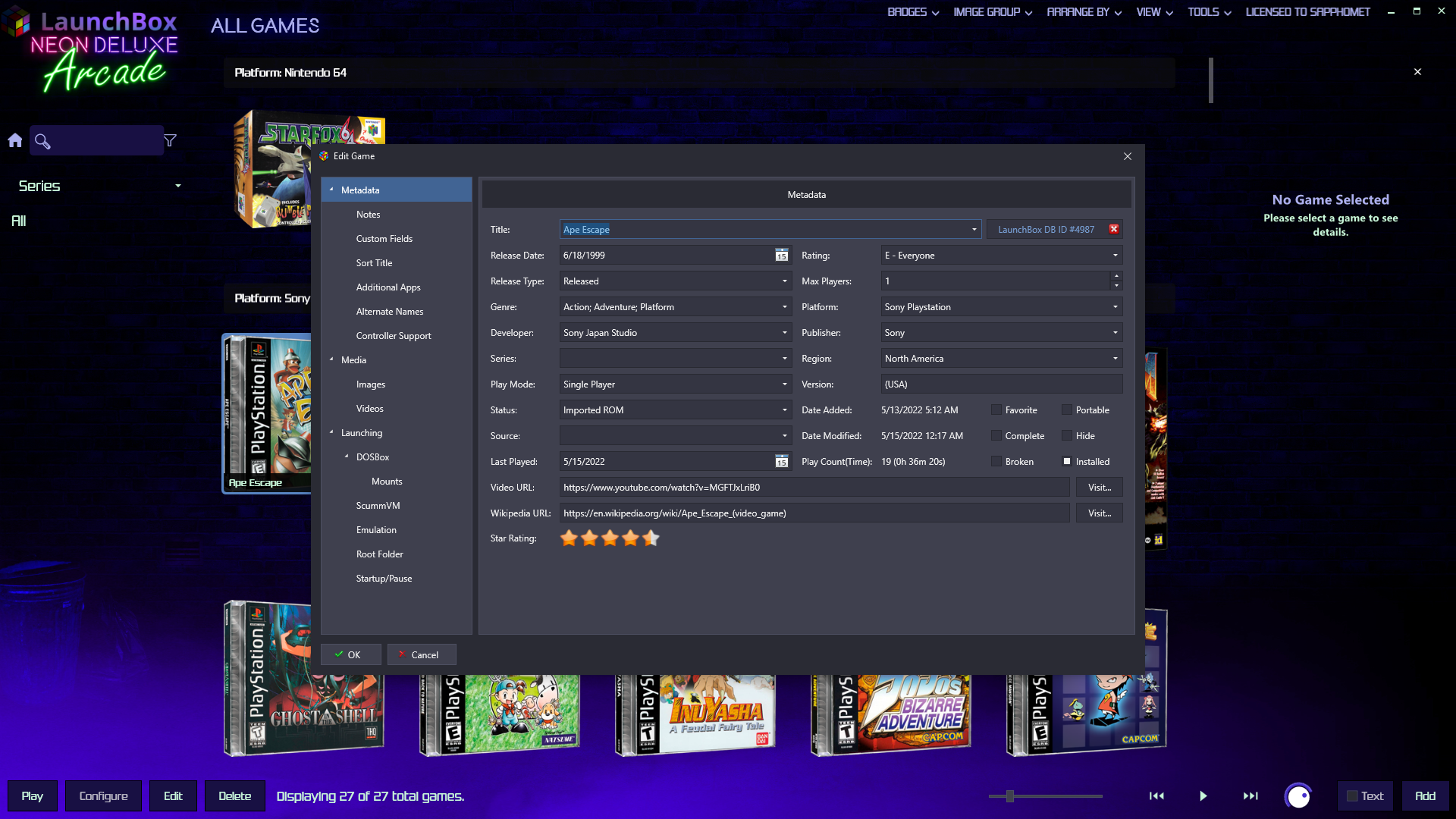1456x819 pixels.
Task: Click the Title input field
Action: coord(770,230)
